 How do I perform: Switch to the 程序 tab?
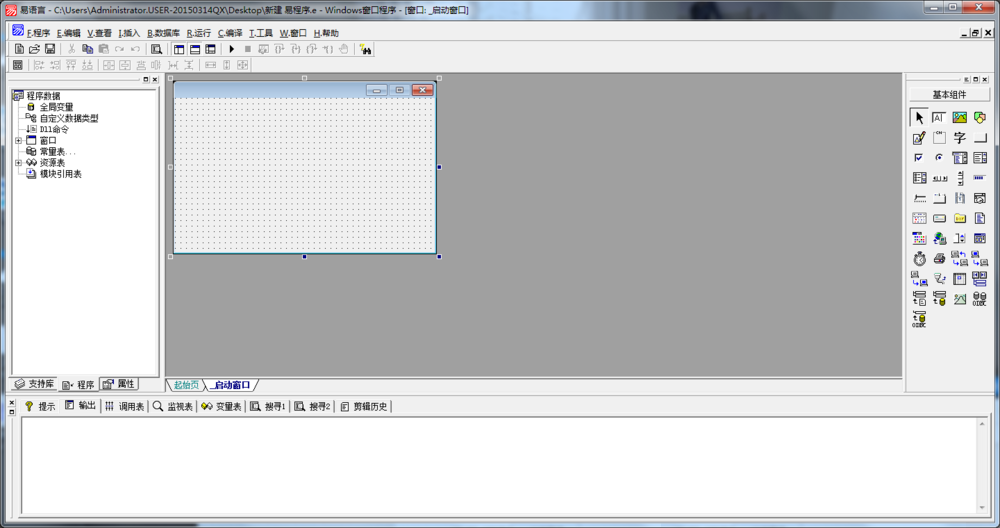tap(78, 385)
